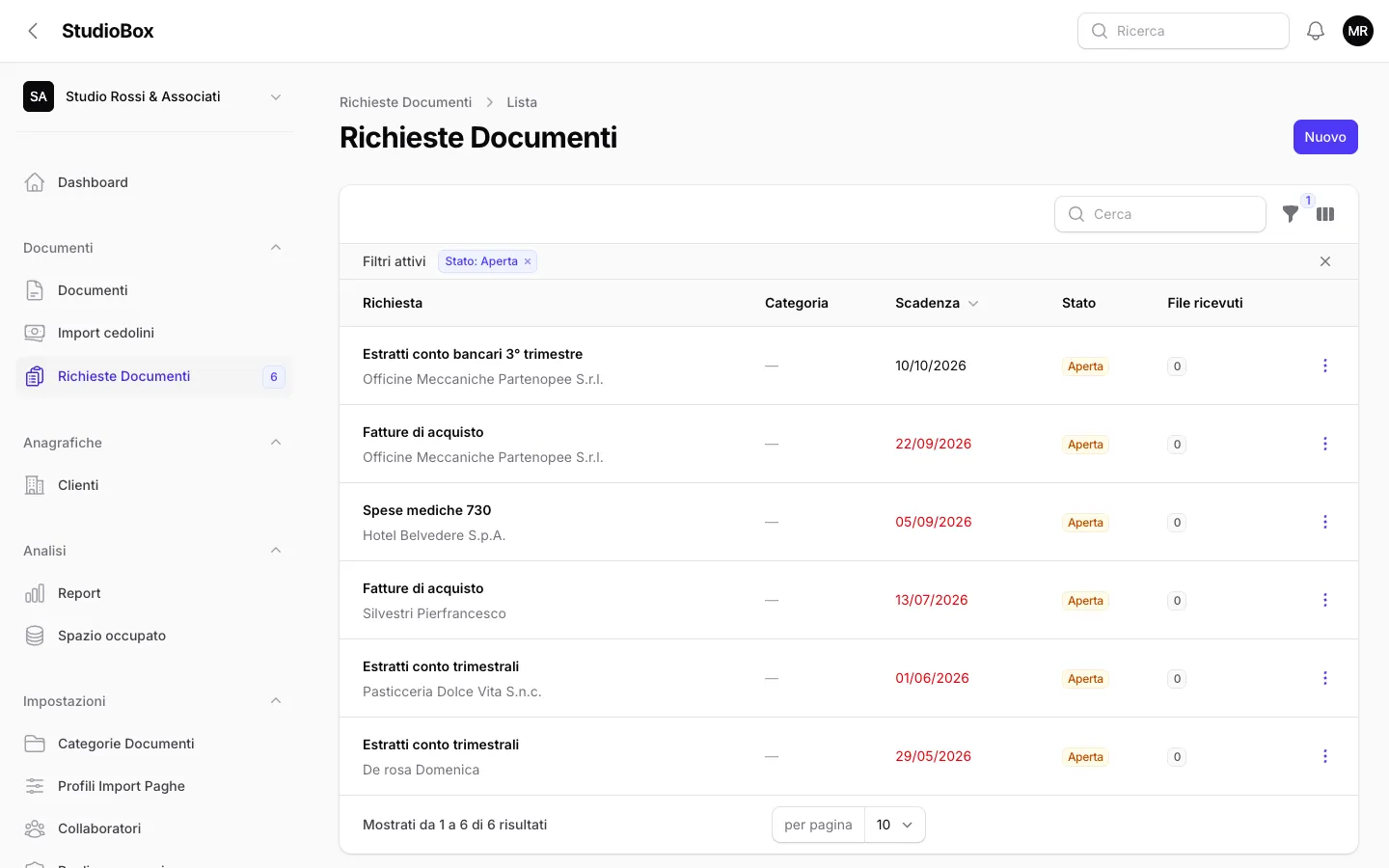Click the Nuovo button

pyautogui.click(x=1325, y=137)
